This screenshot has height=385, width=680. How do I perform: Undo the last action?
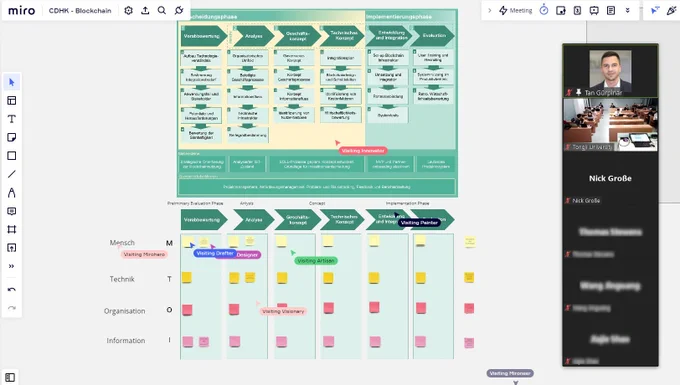point(12,290)
